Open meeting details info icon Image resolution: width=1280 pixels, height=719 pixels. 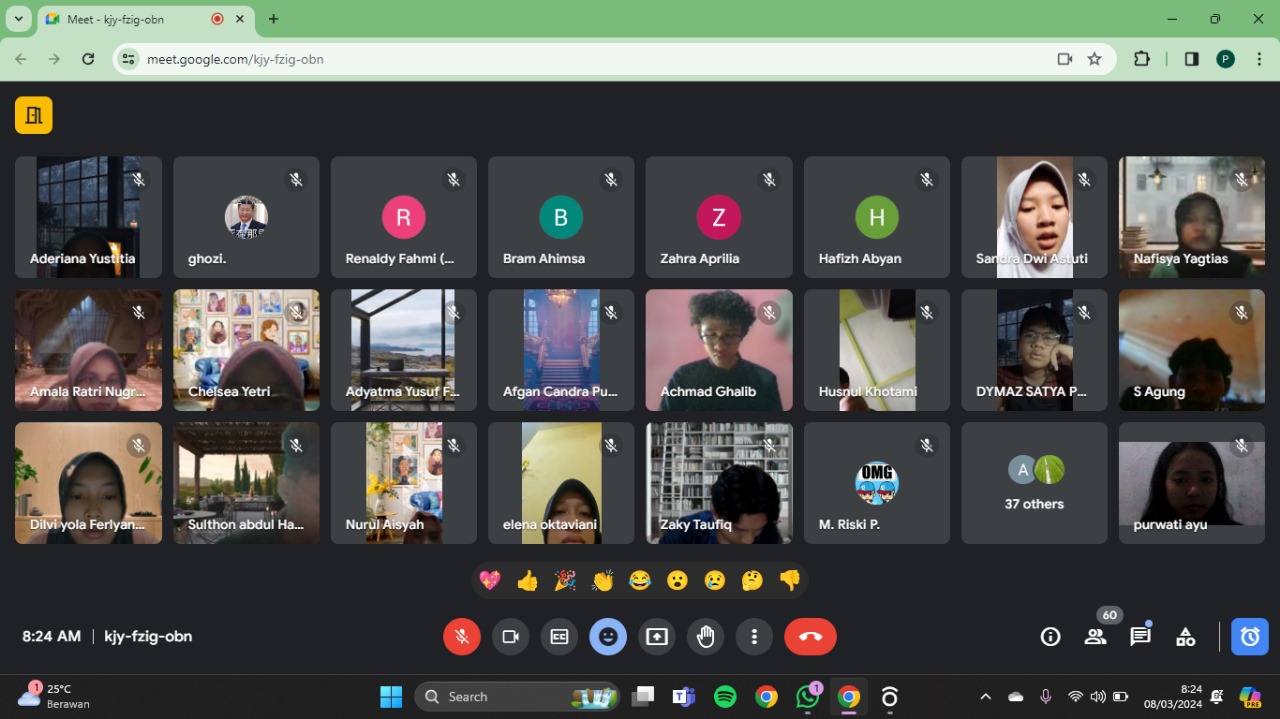pyautogui.click(x=1050, y=637)
